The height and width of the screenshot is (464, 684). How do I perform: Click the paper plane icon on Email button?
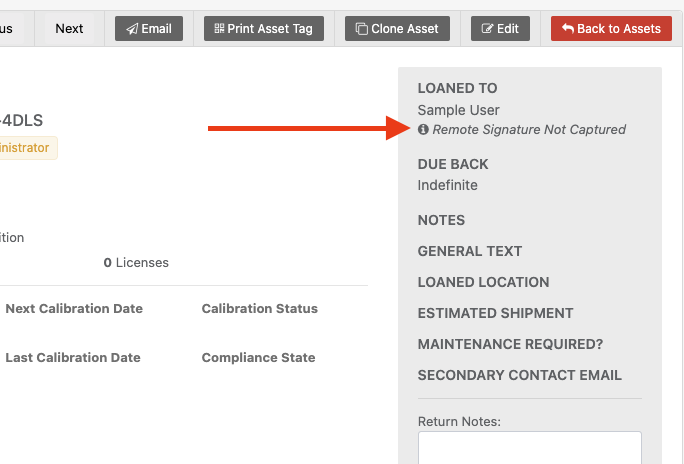pos(132,29)
